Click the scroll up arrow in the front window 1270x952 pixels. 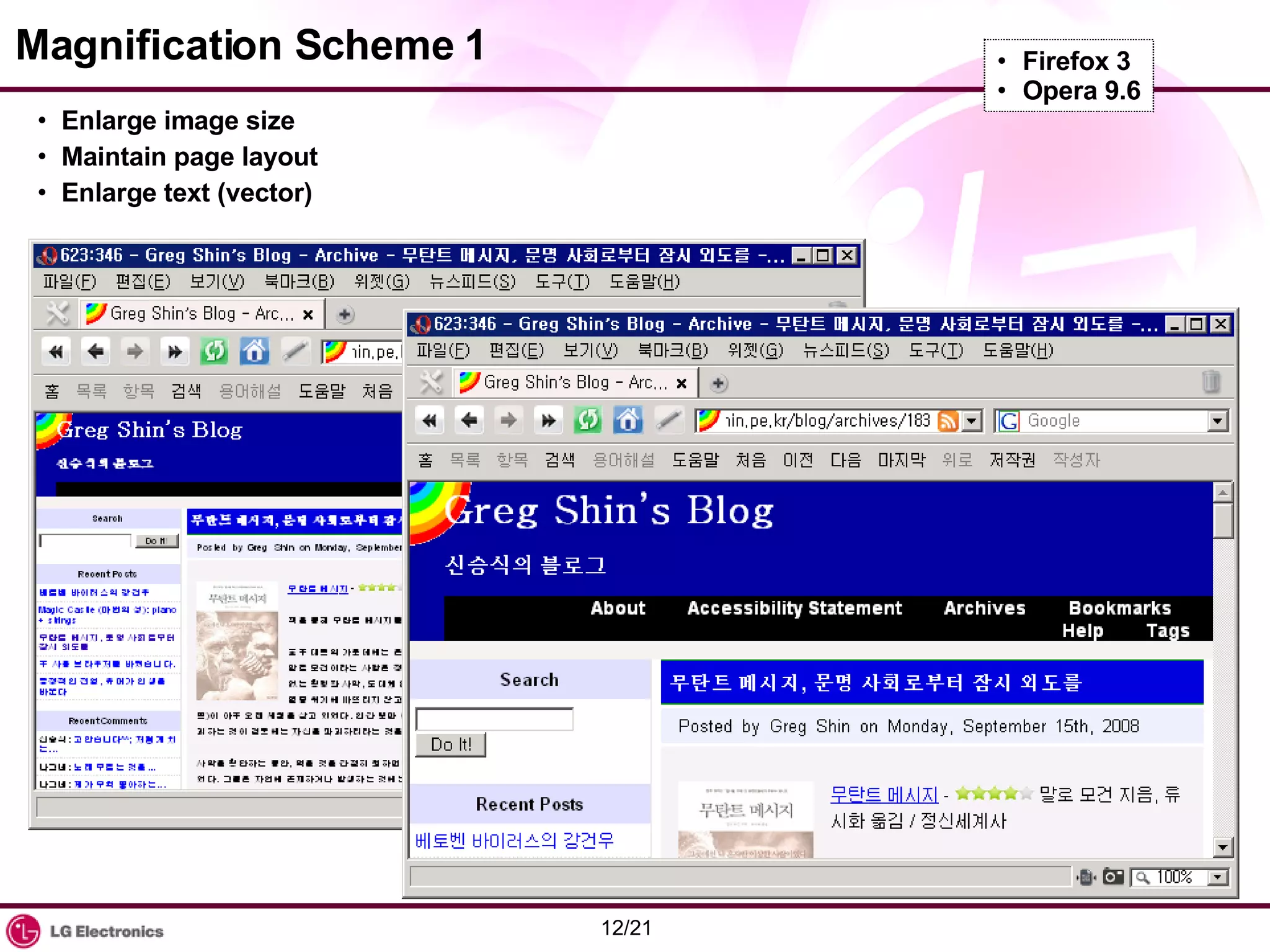click(1222, 493)
